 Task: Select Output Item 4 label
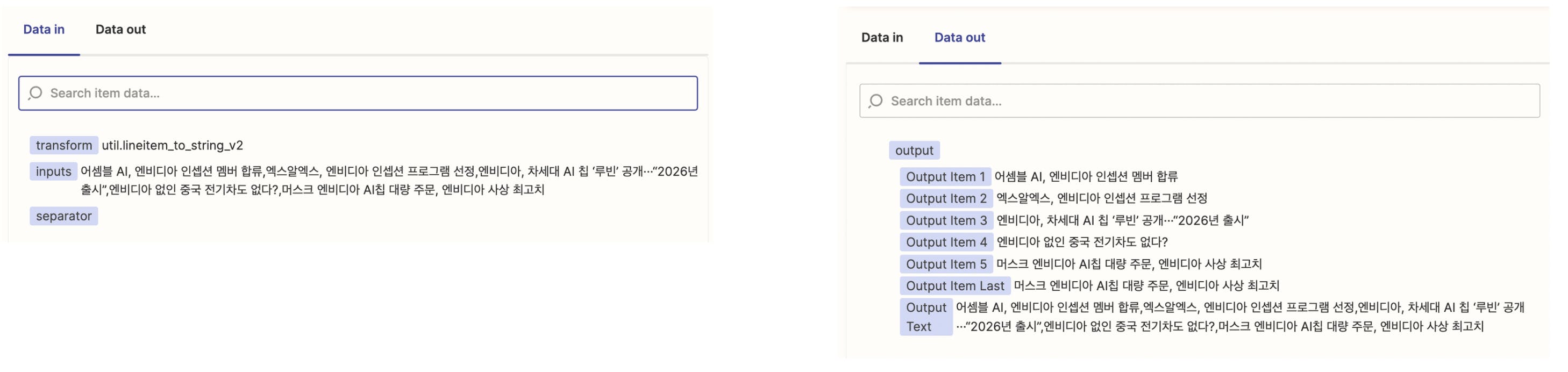point(946,242)
